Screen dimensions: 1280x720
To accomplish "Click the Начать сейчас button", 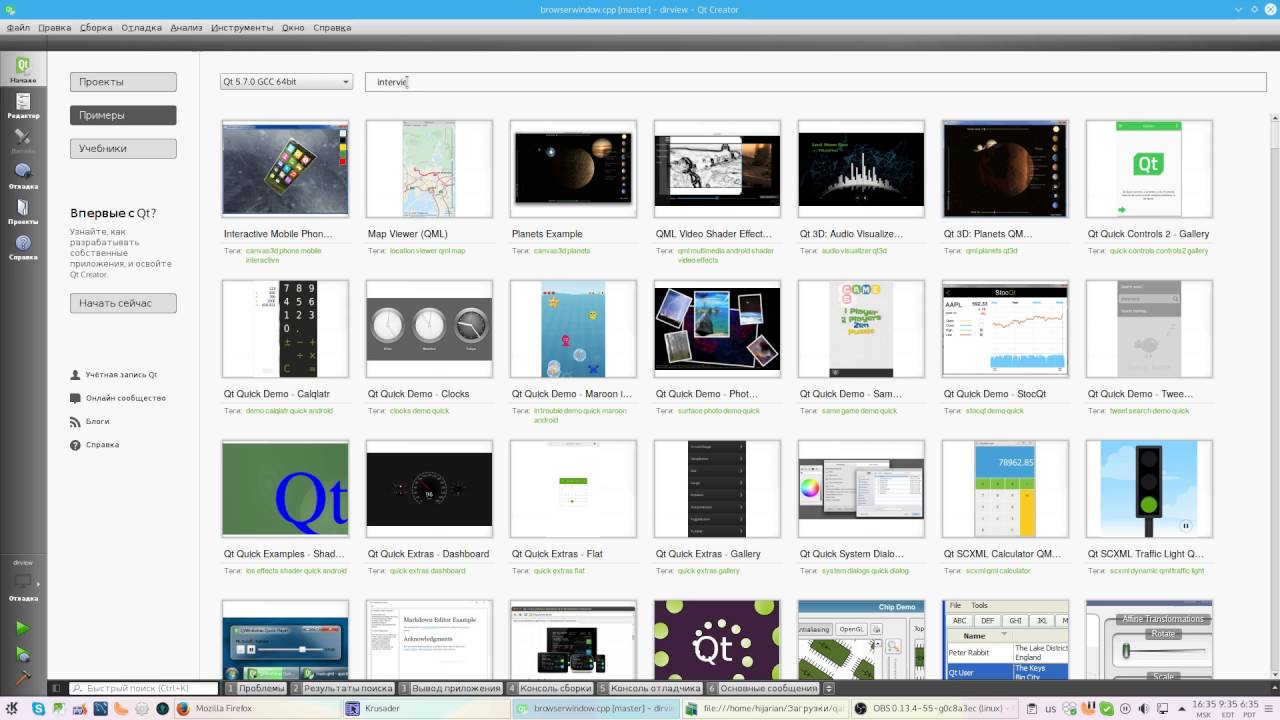I will coord(123,303).
